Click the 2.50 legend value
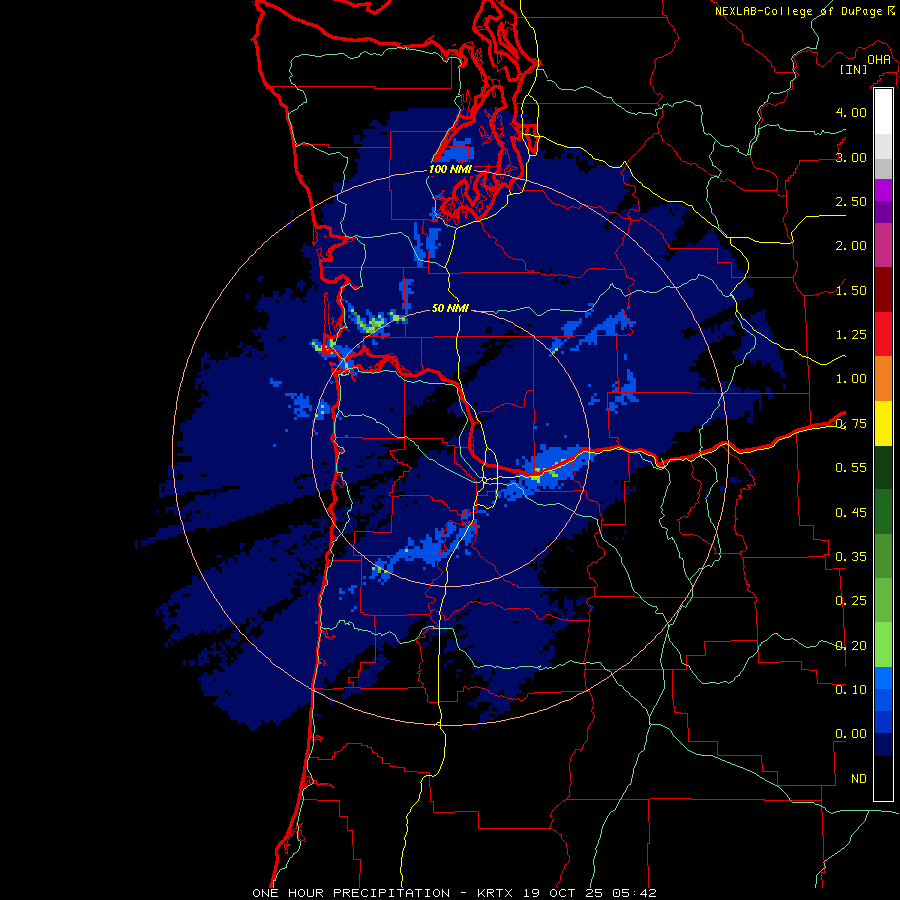The image size is (900, 900). tap(851, 201)
